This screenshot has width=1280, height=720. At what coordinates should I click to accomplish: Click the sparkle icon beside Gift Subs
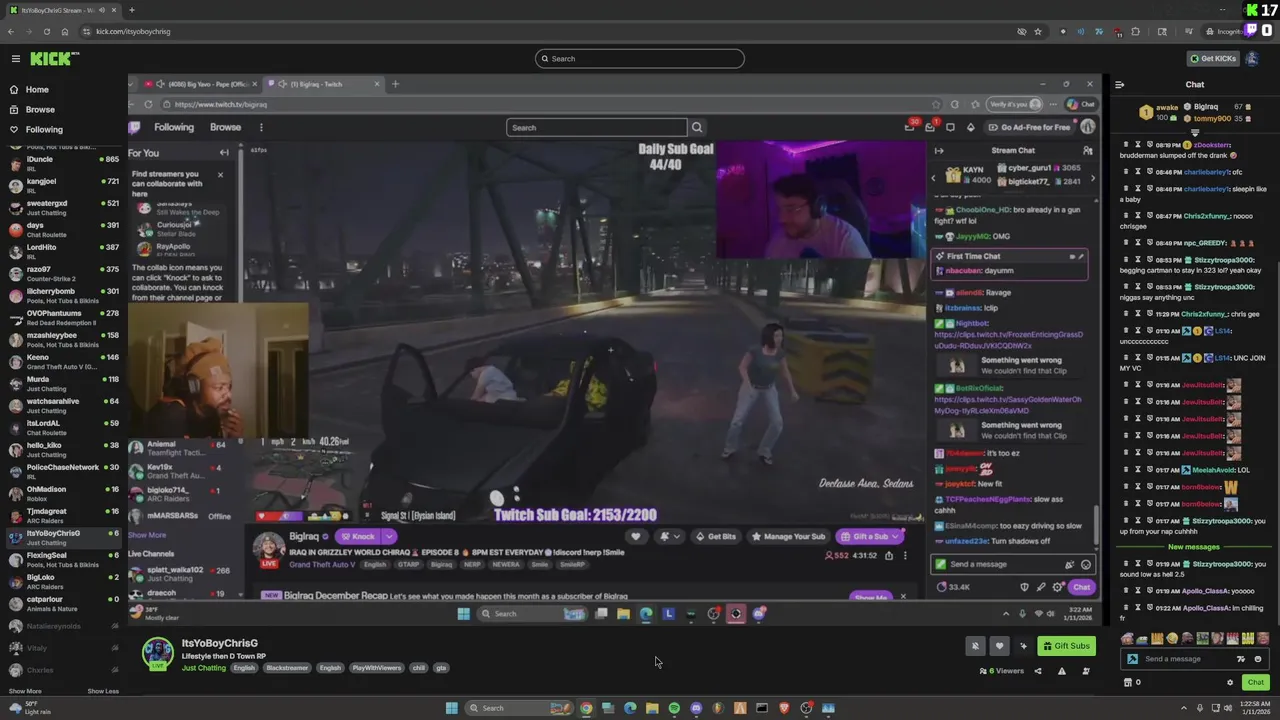point(1022,646)
